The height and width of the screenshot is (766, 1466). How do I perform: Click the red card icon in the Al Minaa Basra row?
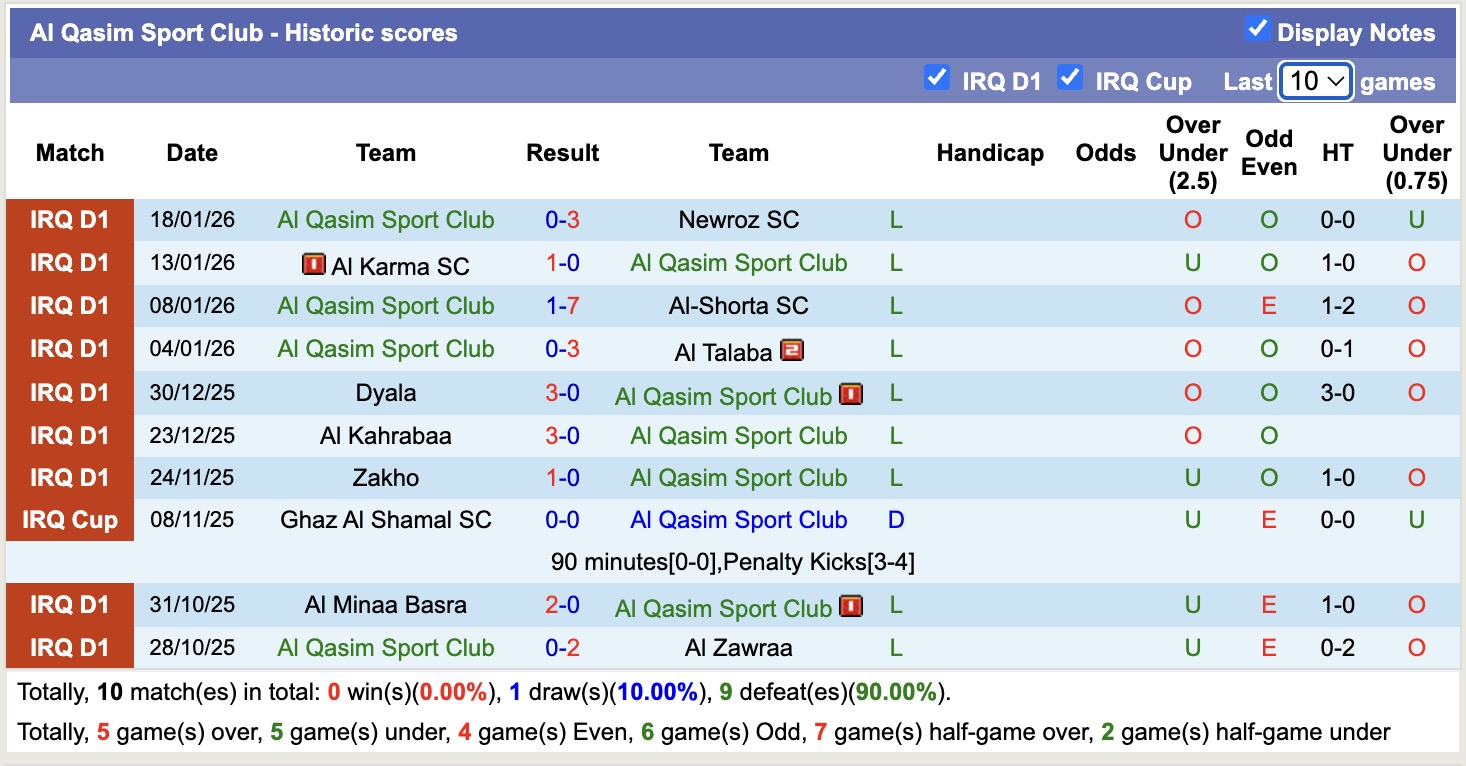coord(849,605)
